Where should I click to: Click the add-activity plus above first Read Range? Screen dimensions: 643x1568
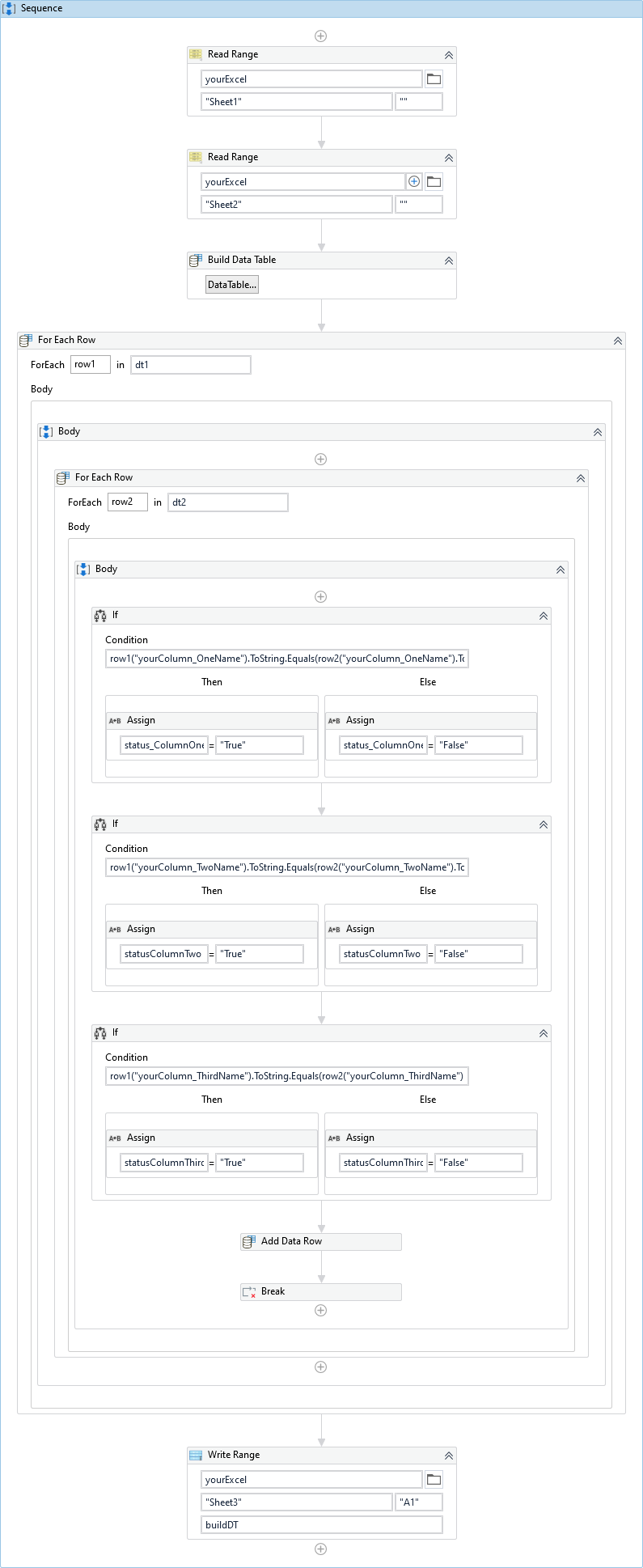pyautogui.click(x=321, y=36)
